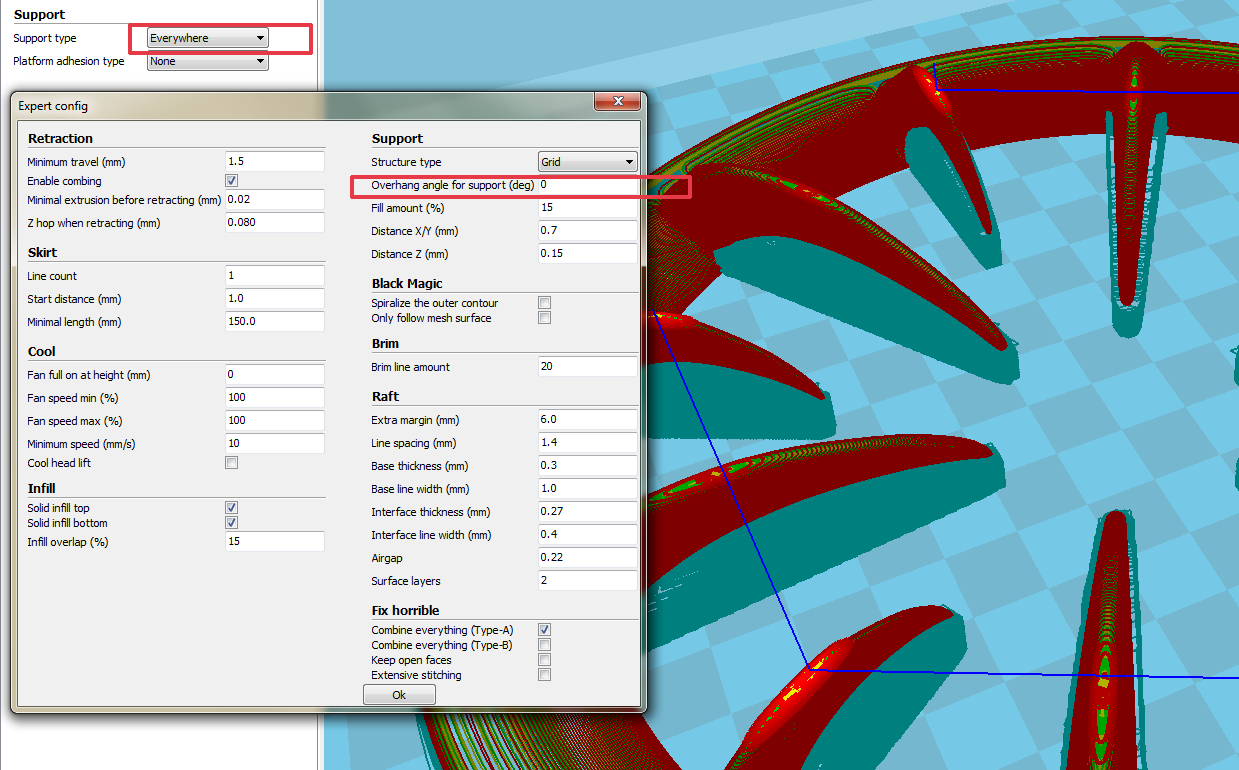Expand the Platform adhesion type dropdown
This screenshot has width=1239, height=770.
(207, 61)
